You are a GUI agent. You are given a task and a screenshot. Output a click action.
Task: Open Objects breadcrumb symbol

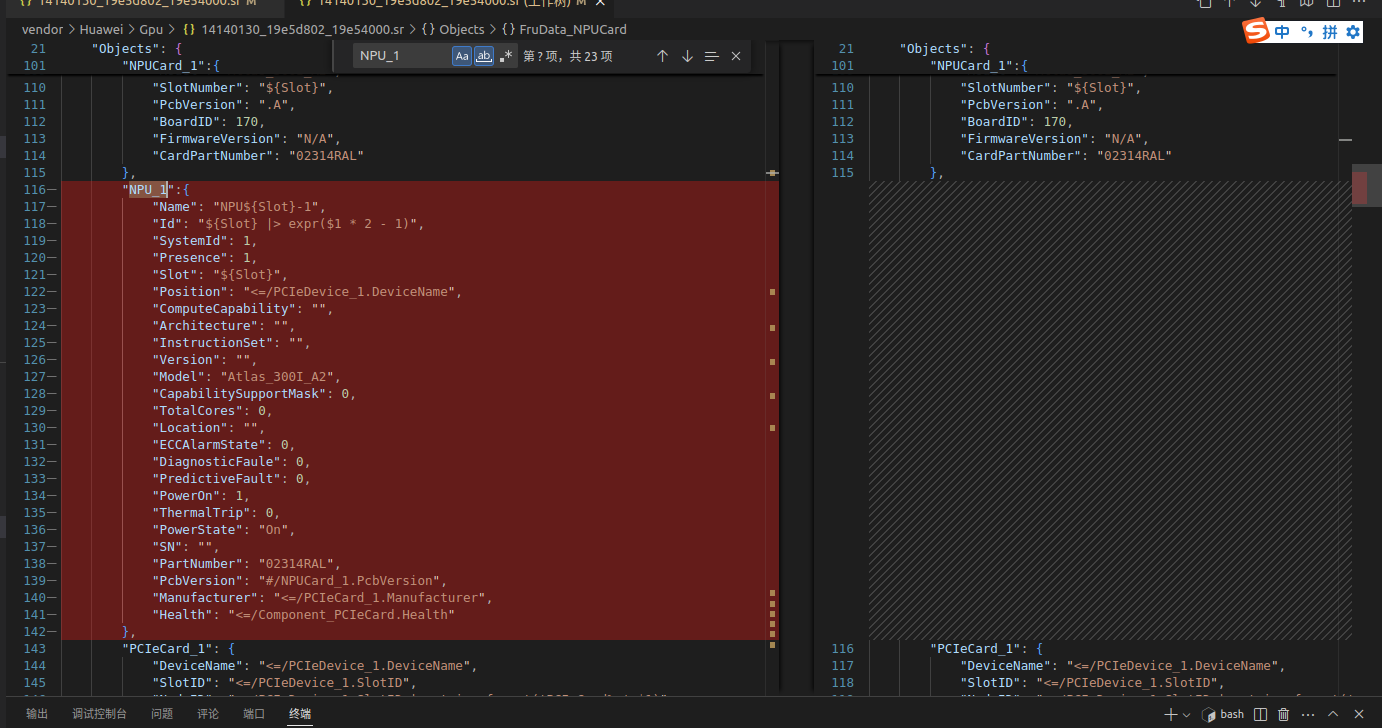(452, 30)
